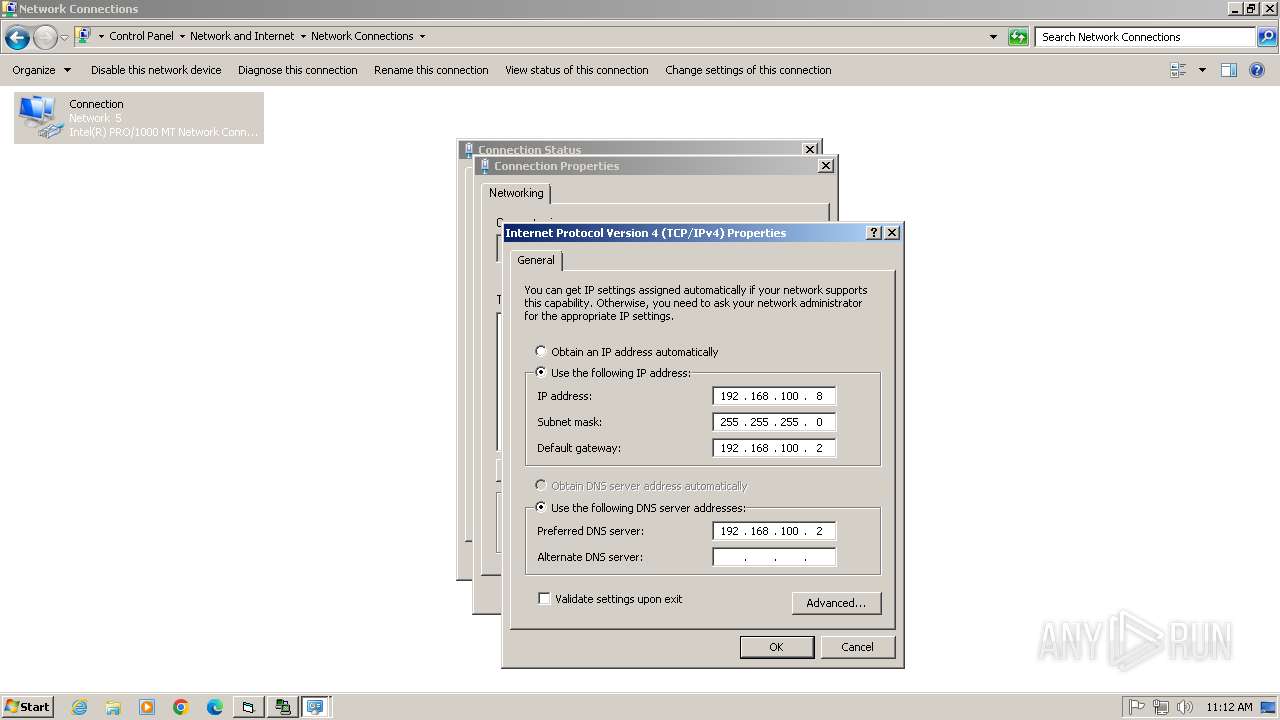Viewport: 1280px width, 720px height.
Task: Click Disable this network device
Action: (x=156, y=70)
